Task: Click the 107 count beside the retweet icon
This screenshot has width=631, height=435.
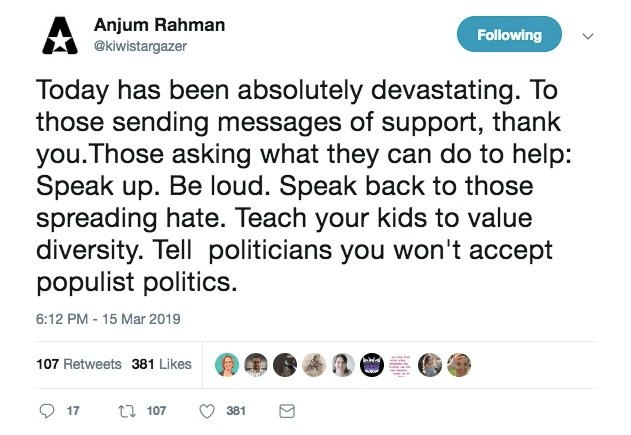Action: click(x=157, y=411)
